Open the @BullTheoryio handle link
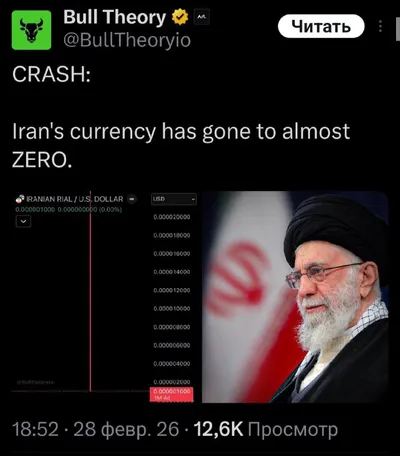Screen dimensions: 400x456 click(x=127, y=41)
